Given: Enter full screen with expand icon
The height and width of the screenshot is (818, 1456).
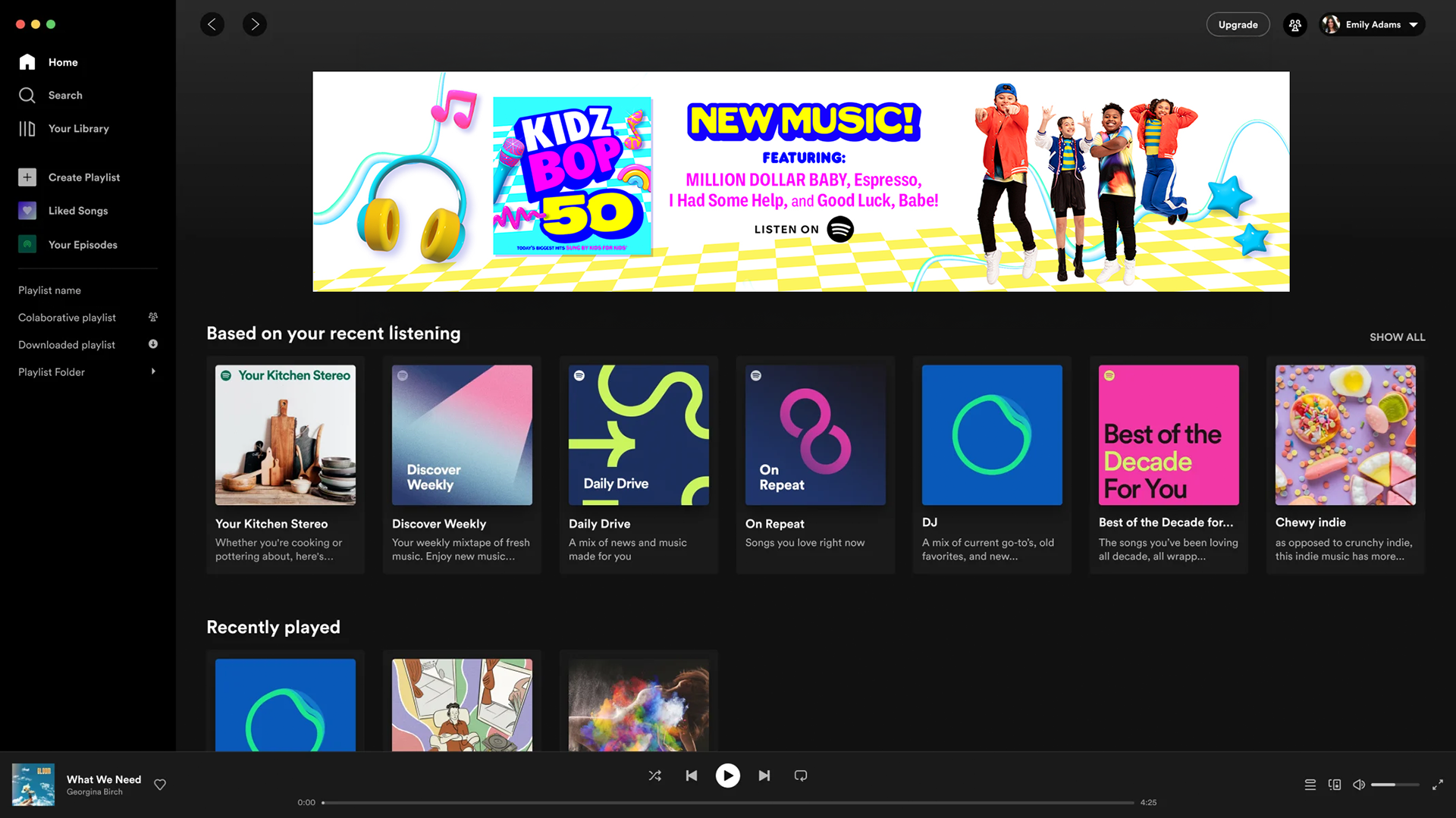Looking at the screenshot, I should click(1438, 785).
